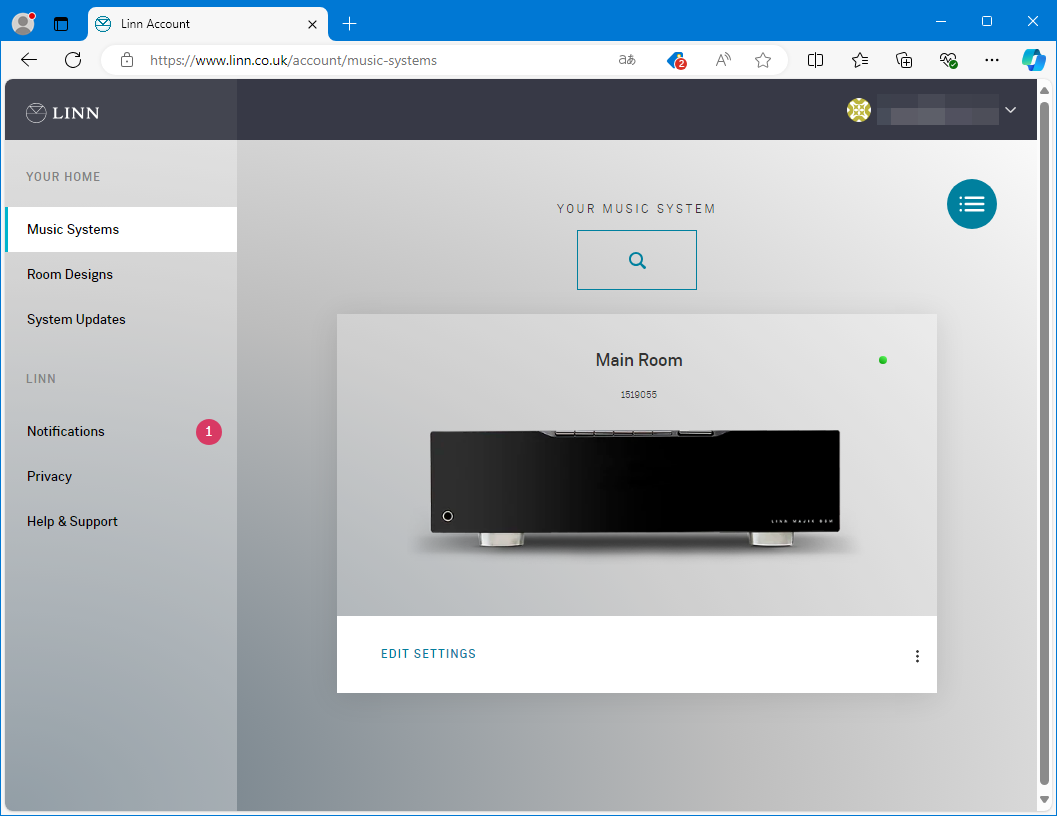The image size is (1057, 816).
Task: Open Copilot sidebar
Action: tap(1033, 59)
